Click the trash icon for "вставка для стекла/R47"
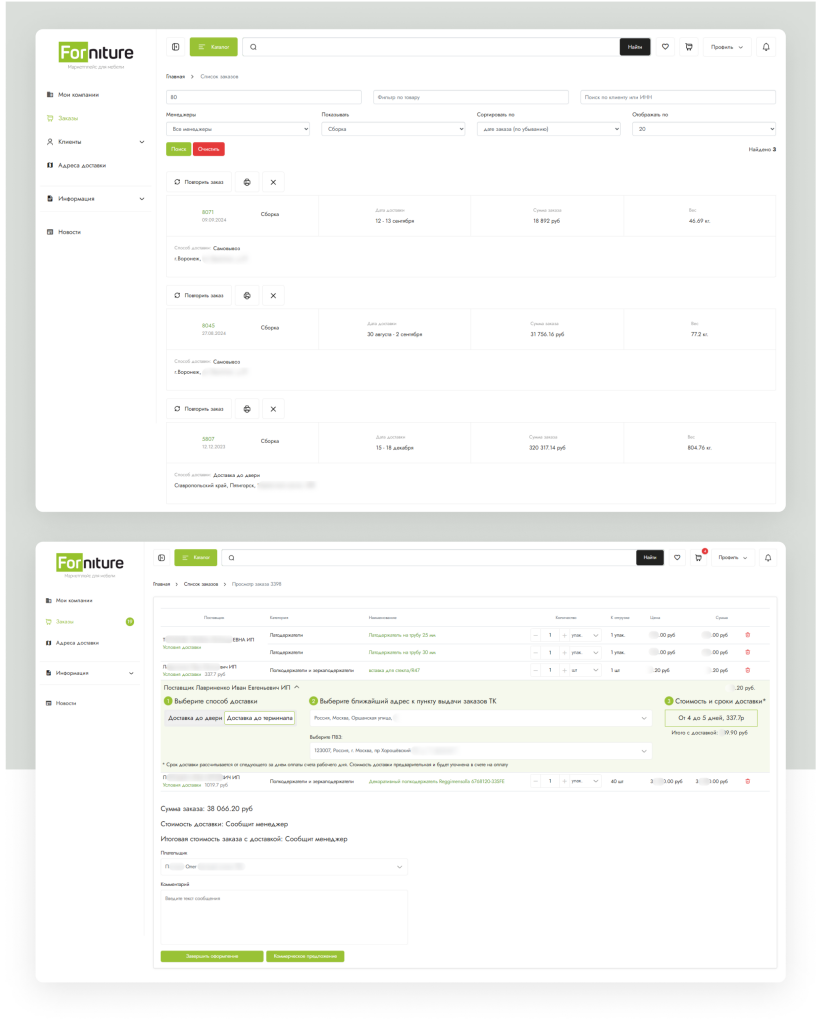821x1024 pixels. tap(746, 669)
